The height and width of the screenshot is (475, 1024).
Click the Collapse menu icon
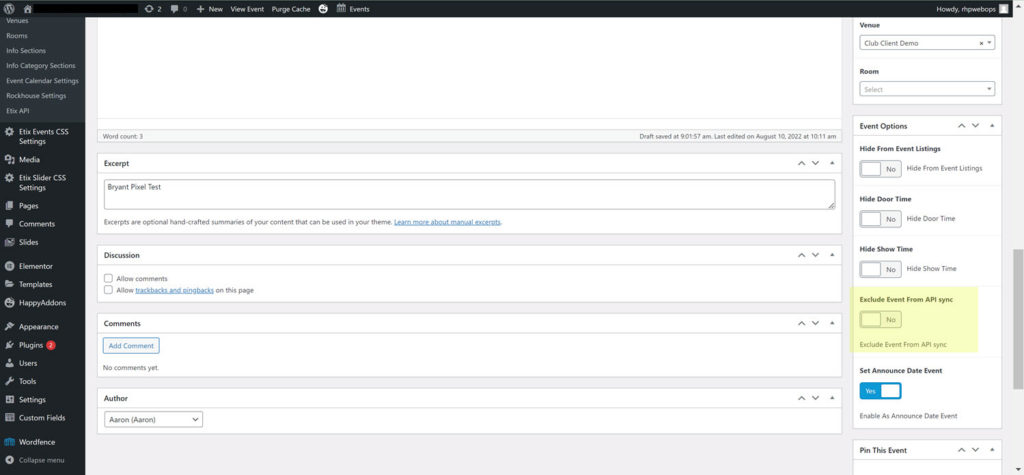click(x=9, y=460)
